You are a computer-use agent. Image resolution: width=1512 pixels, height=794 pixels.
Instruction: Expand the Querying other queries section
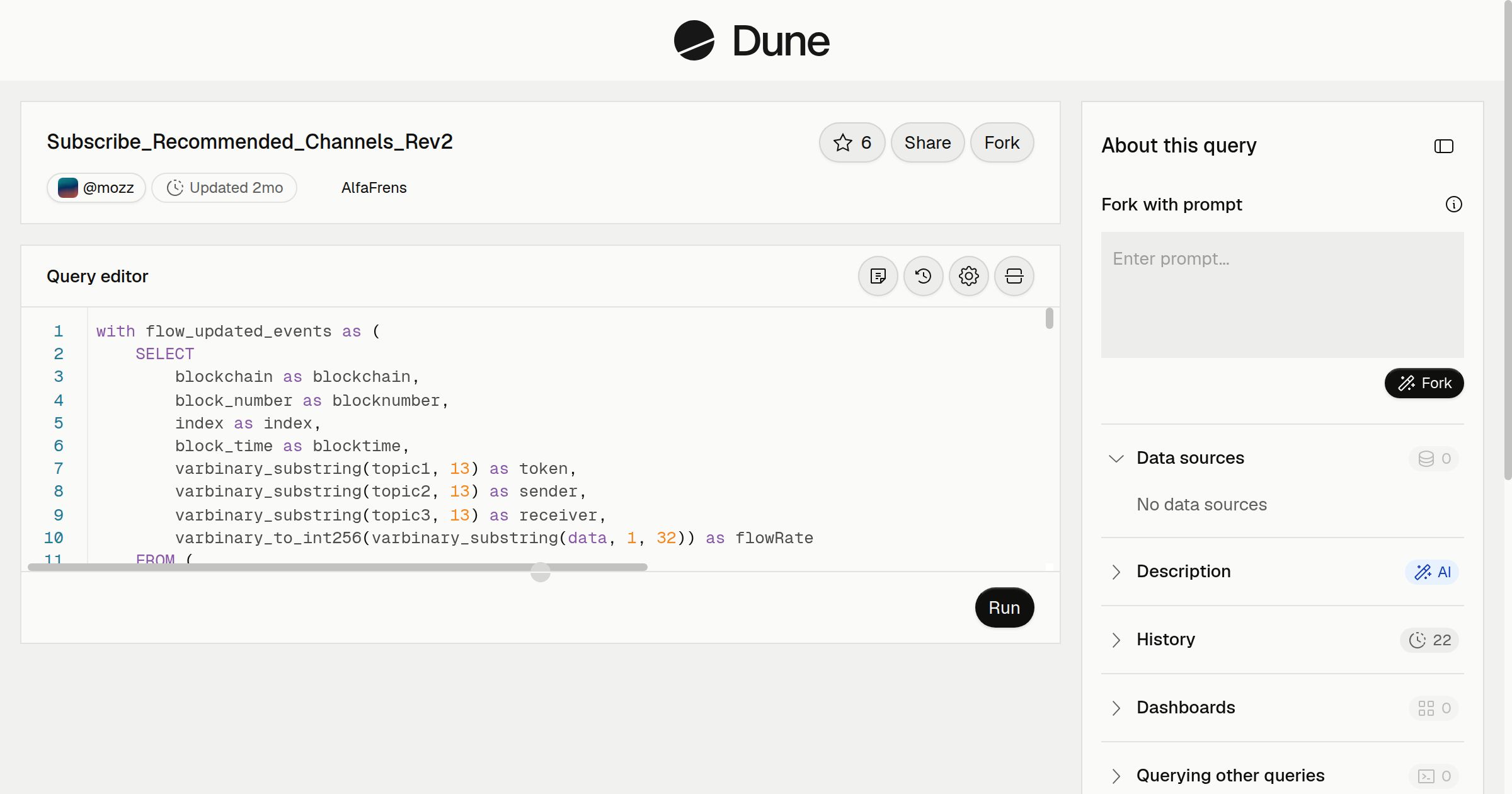click(x=1116, y=776)
